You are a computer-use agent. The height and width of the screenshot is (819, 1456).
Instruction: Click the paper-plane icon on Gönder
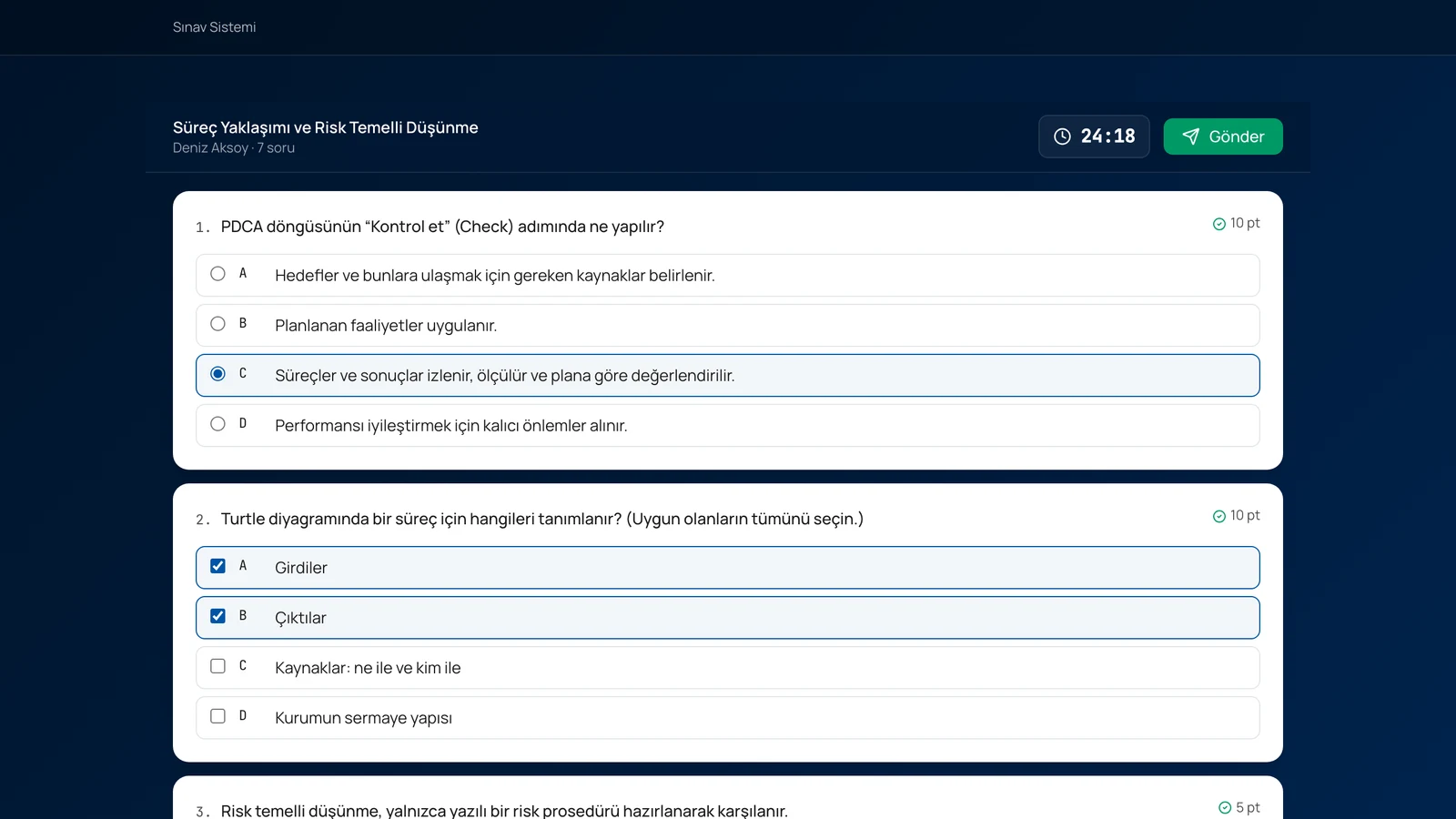click(1190, 136)
